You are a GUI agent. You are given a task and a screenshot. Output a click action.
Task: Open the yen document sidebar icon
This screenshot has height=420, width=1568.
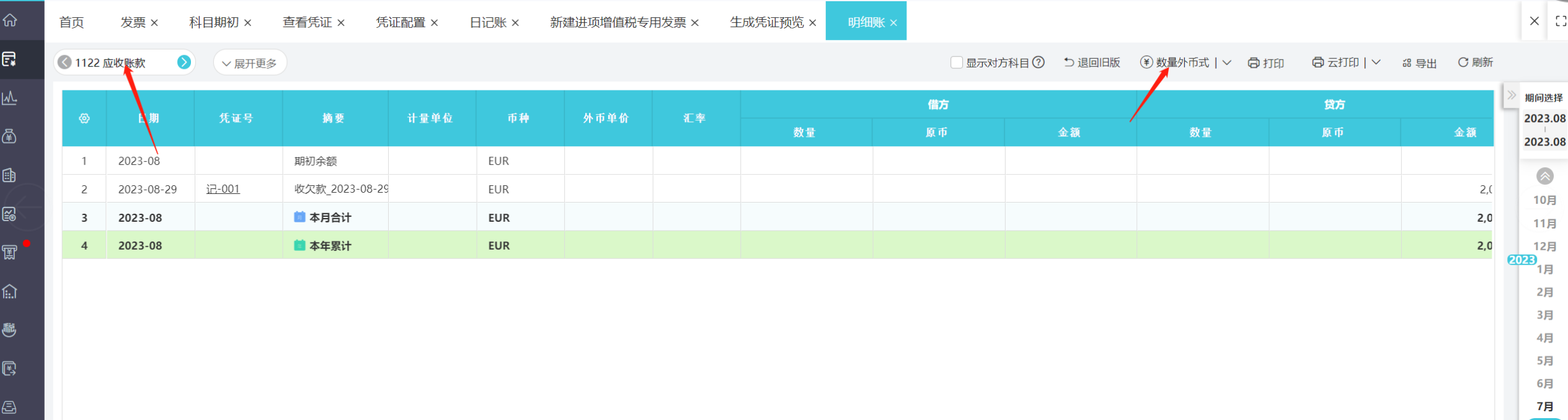tap(10, 369)
